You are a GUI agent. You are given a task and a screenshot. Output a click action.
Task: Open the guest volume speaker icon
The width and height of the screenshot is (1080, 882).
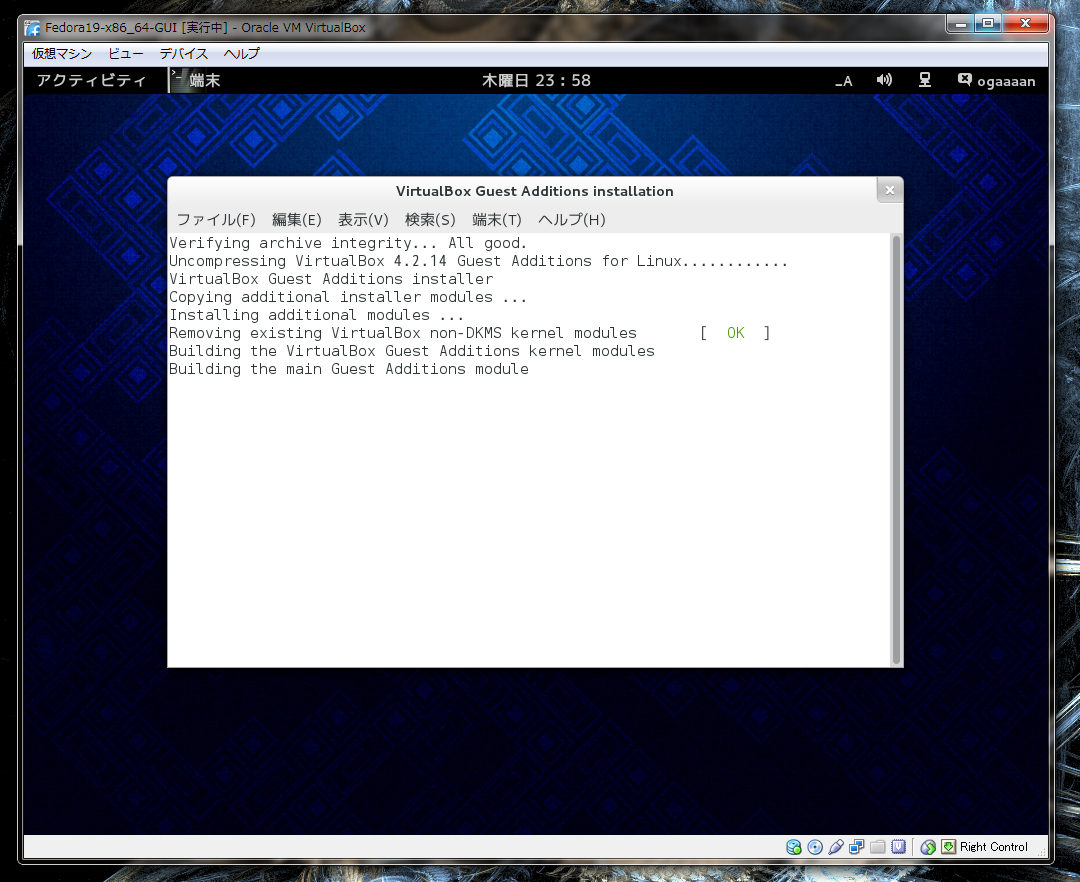point(884,81)
